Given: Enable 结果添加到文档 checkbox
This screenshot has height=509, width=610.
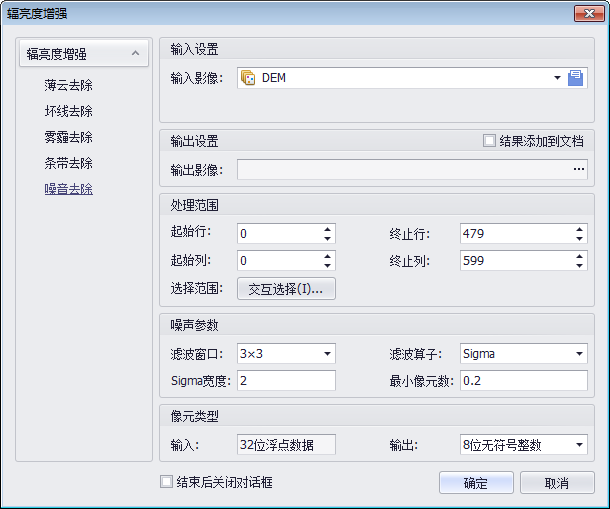Looking at the screenshot, I should (489, 141).
